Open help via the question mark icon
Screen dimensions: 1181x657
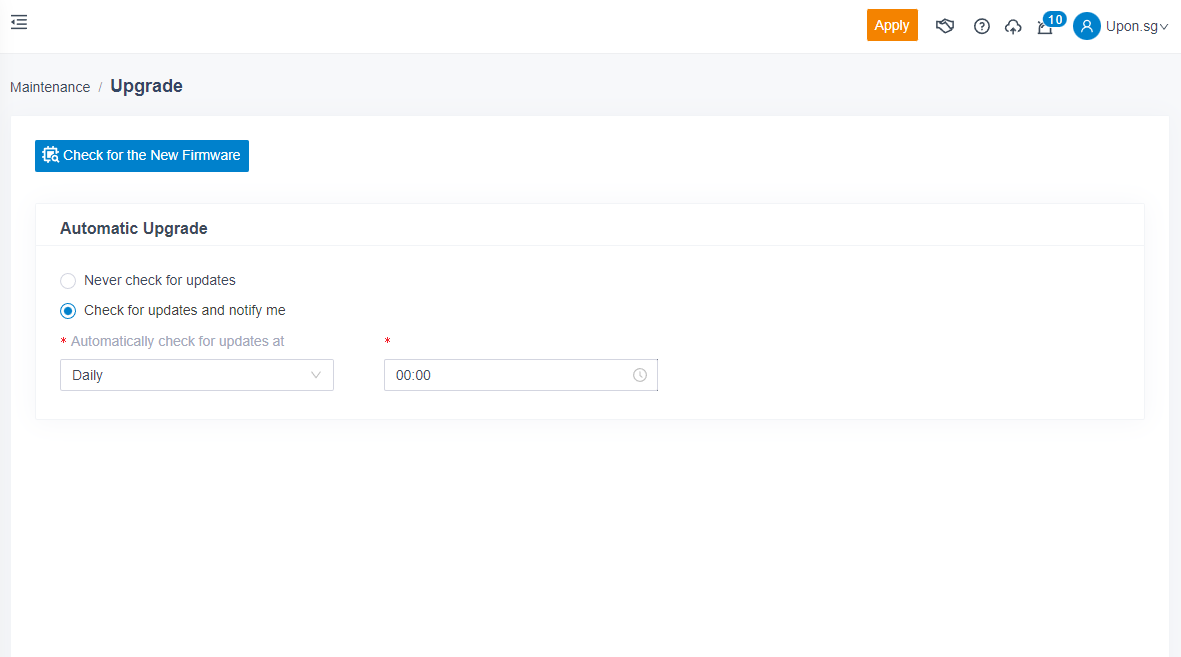coord(982,26)
